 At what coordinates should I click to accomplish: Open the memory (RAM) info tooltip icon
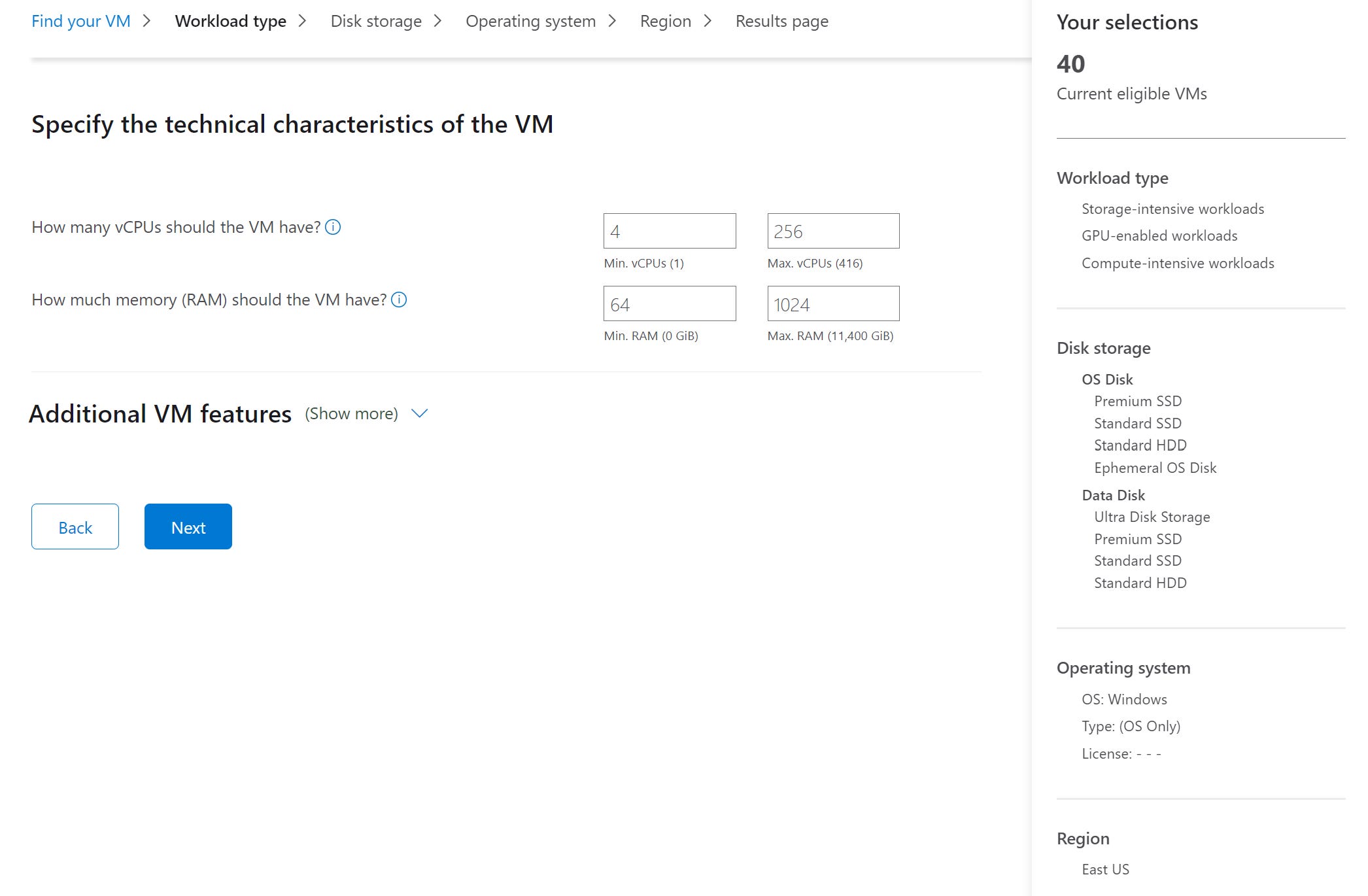[400, 300]
